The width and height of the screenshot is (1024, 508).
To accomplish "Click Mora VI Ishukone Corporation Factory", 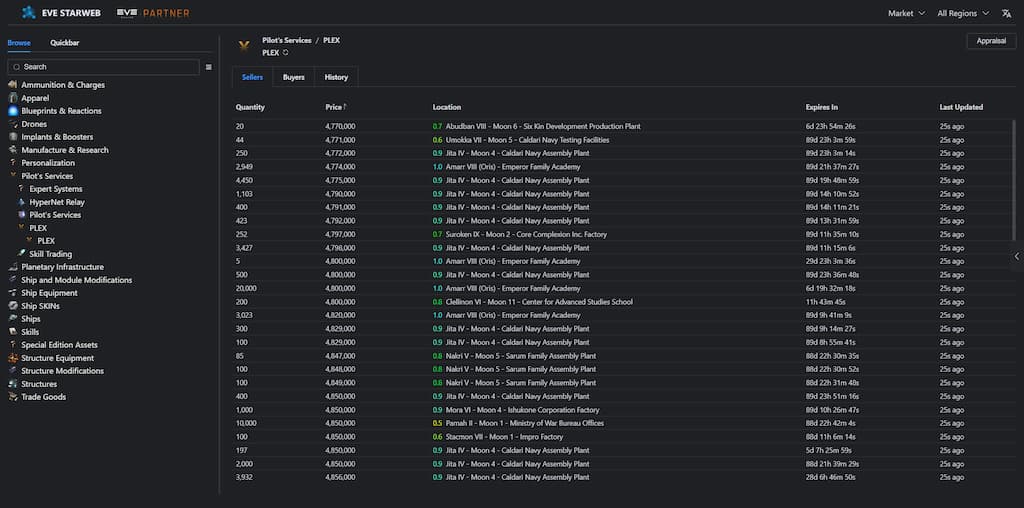I will click(x=522, y=410).
